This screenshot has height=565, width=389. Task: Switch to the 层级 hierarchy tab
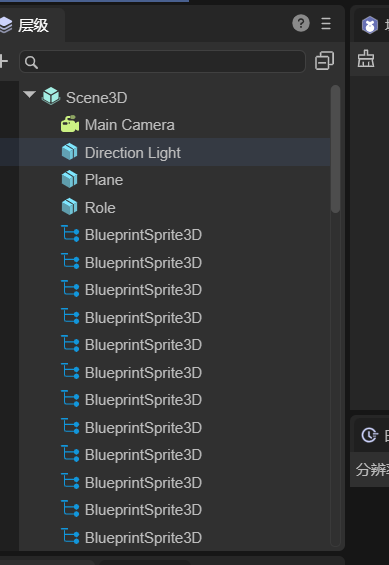pyautogui.click(x=27, y=25)
